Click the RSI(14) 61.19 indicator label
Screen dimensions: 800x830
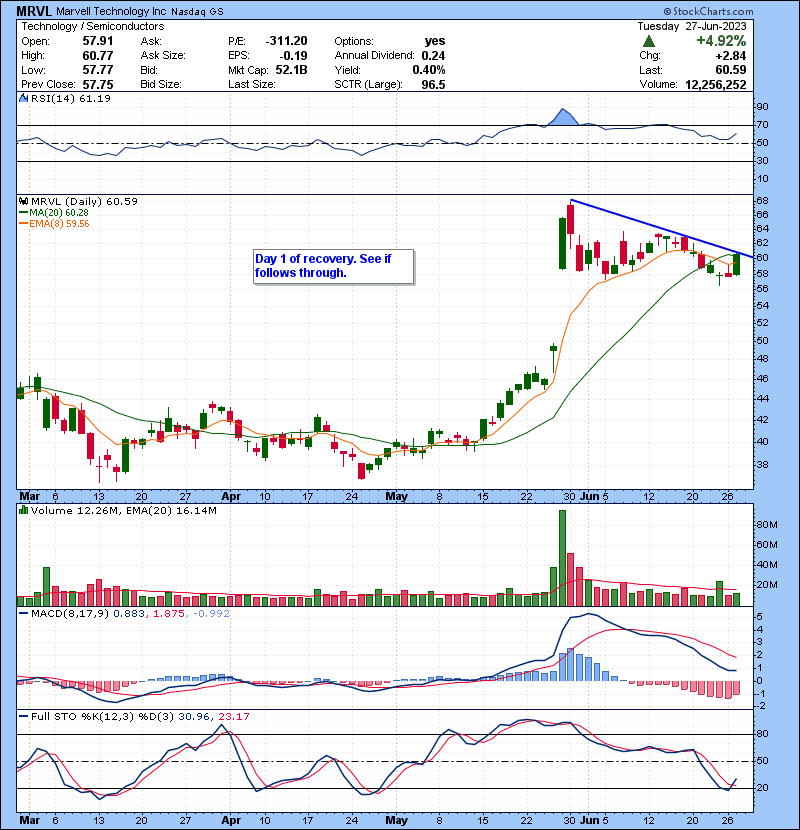tap(70, 98)
